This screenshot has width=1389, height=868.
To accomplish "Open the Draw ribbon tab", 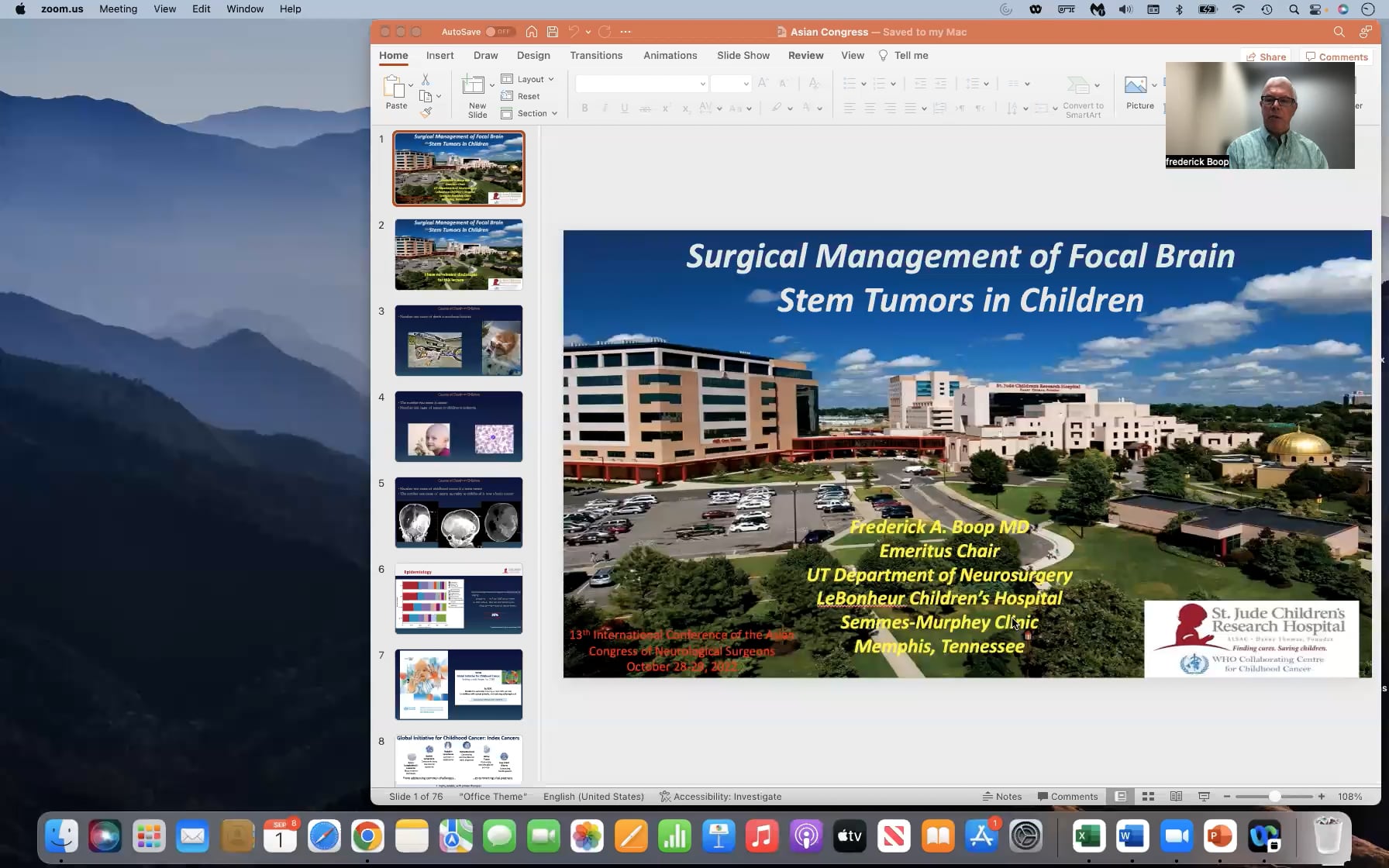I will point(485,55).
